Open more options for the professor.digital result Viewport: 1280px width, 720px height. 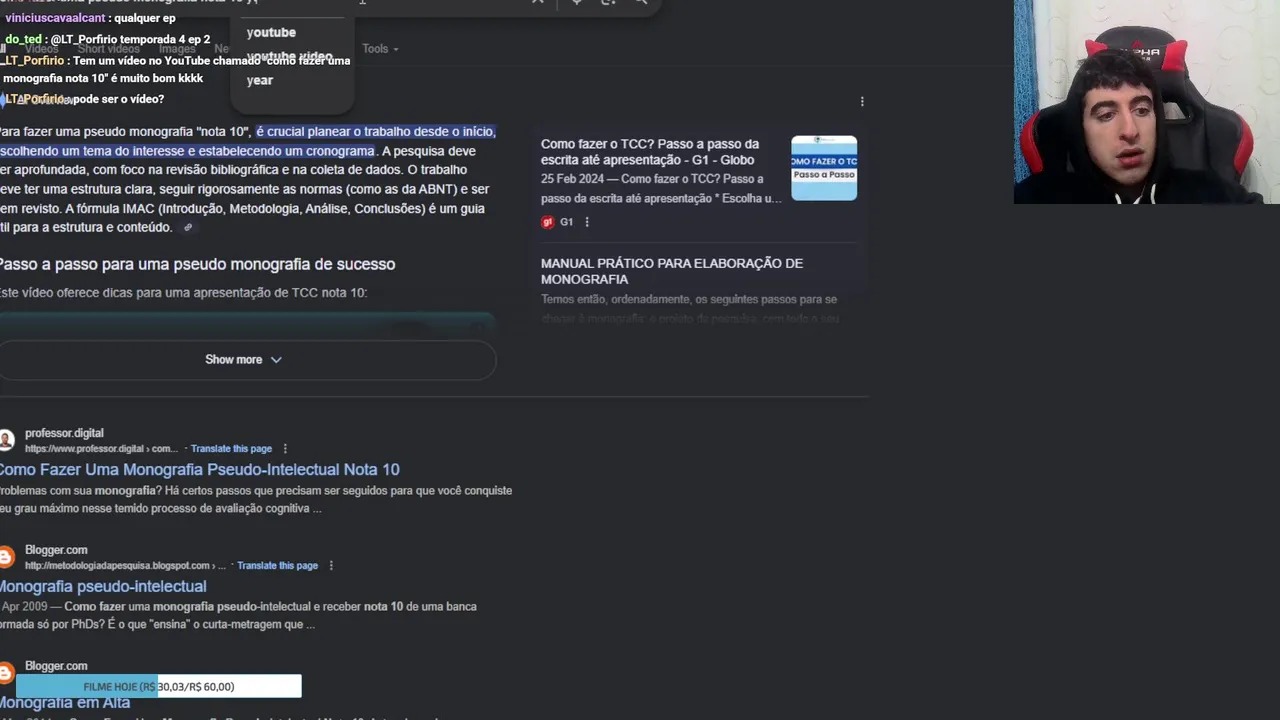pyautogui.click(x=285, y=449)
